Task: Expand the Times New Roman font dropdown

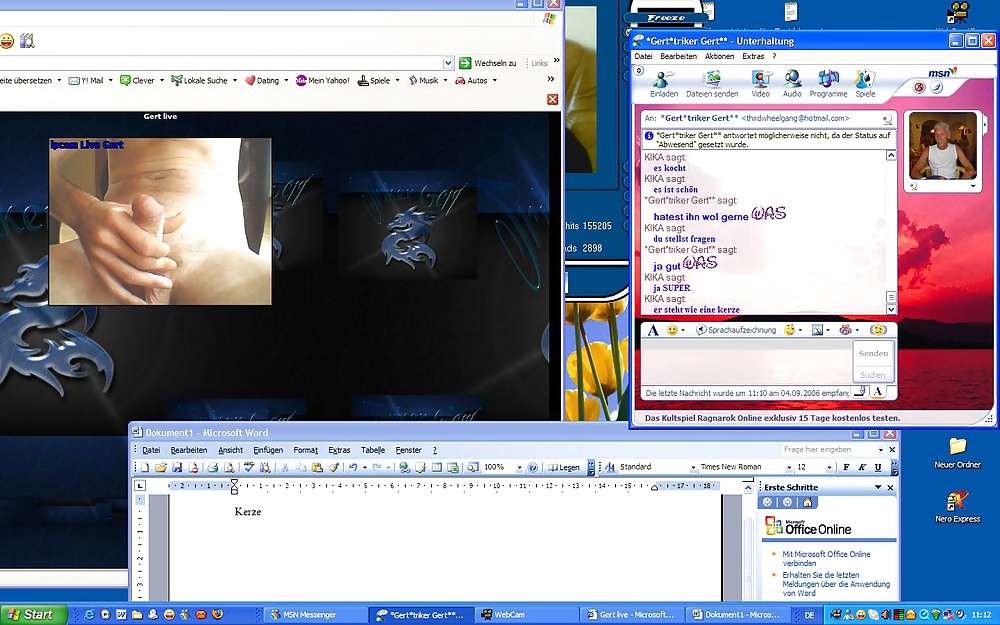Action: (786, 467)
